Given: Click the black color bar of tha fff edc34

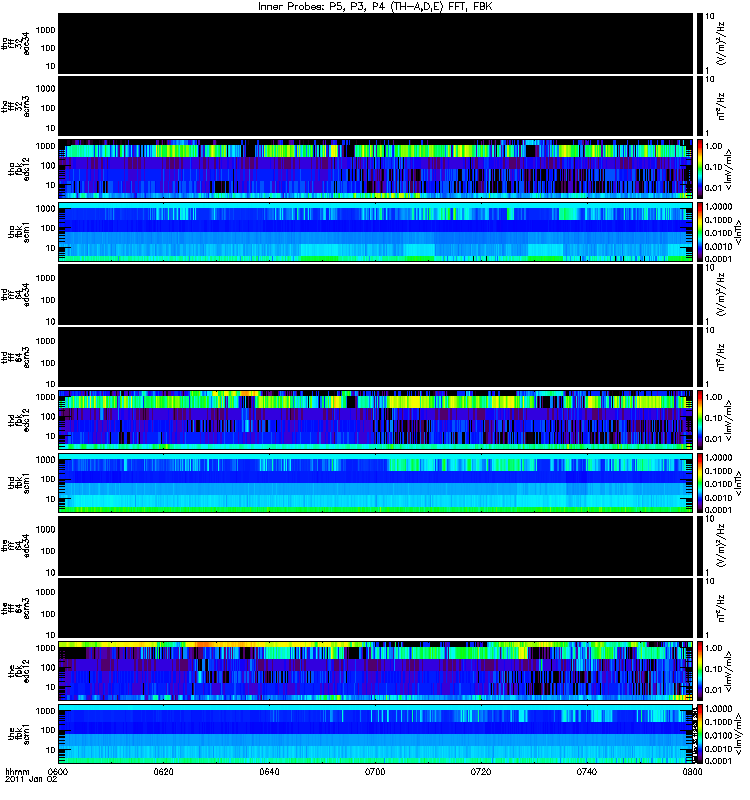Looking at the screenshot, I should click(699, 43).
